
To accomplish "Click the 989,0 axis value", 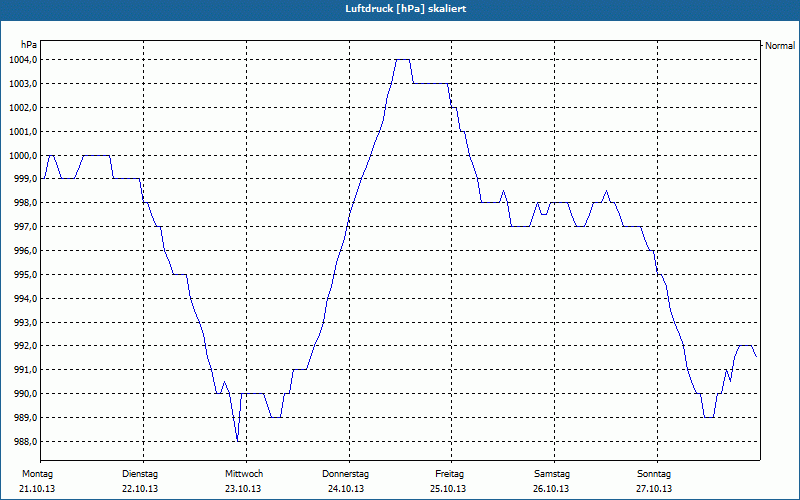I will [25, 418].
